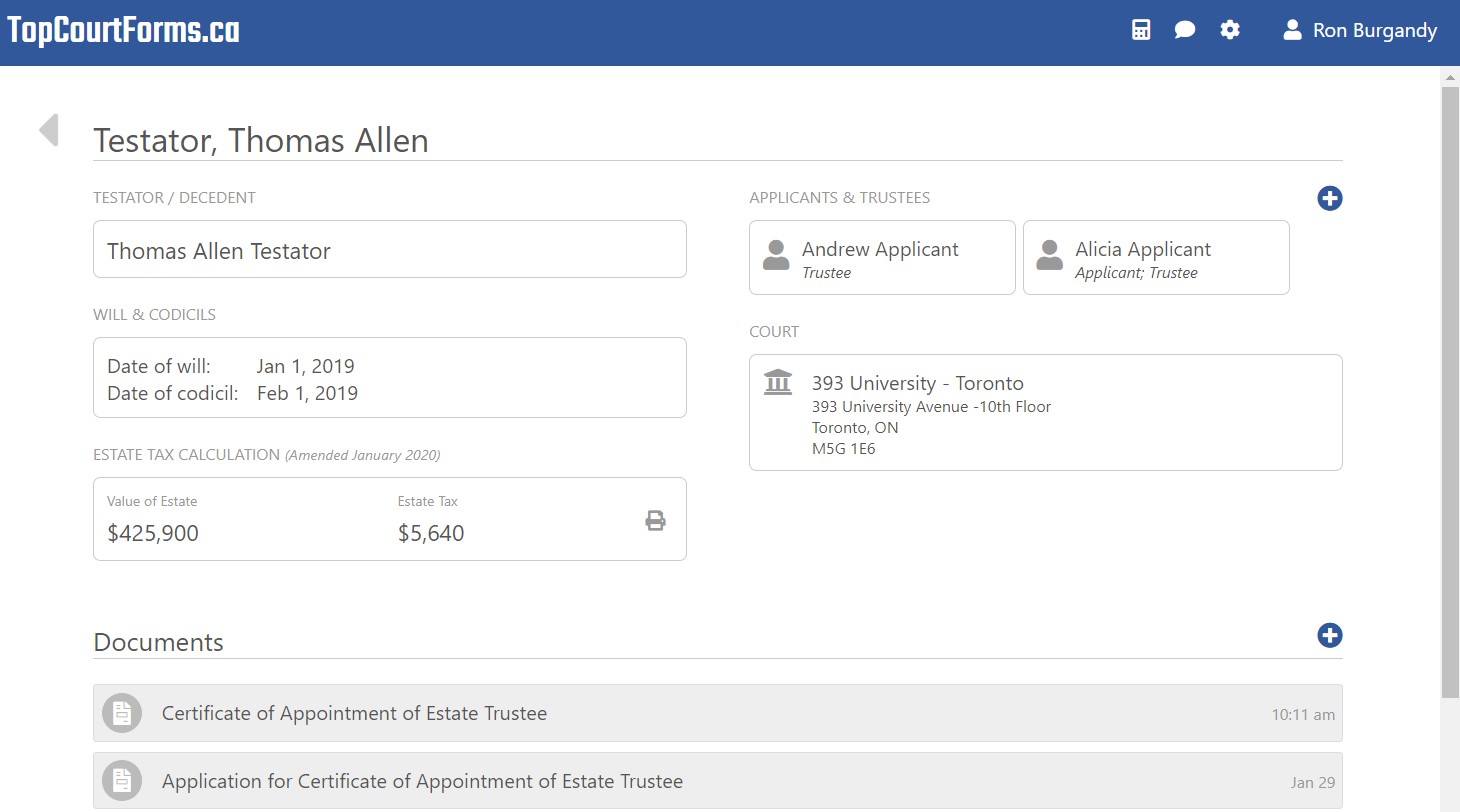Open the Andrew Applicant trustee card
Screen dimensions: 1460x812
click(882, 258)
